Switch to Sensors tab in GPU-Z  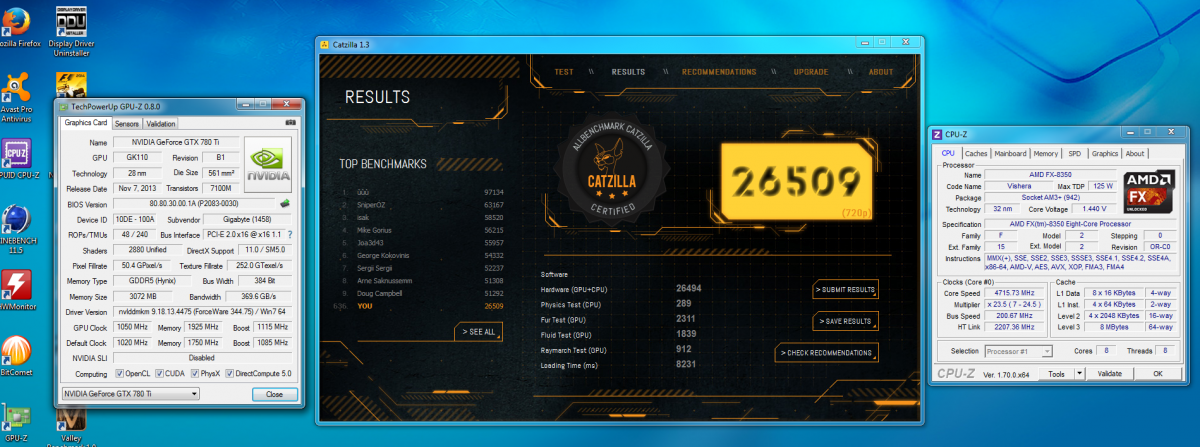127,124
